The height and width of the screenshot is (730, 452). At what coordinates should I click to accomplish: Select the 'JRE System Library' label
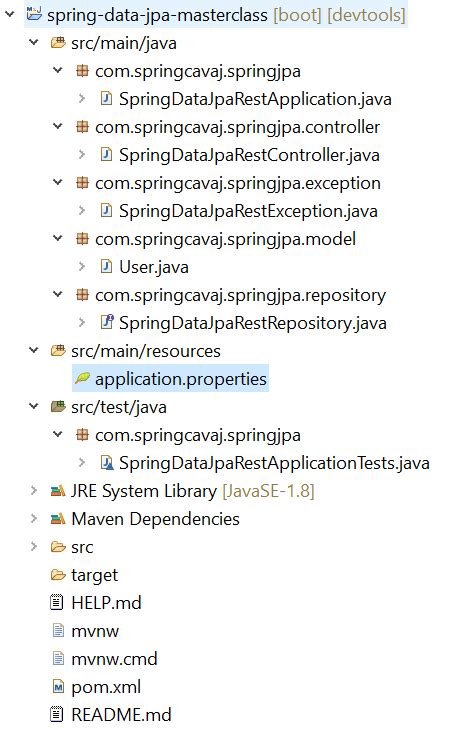pos(144,491)
